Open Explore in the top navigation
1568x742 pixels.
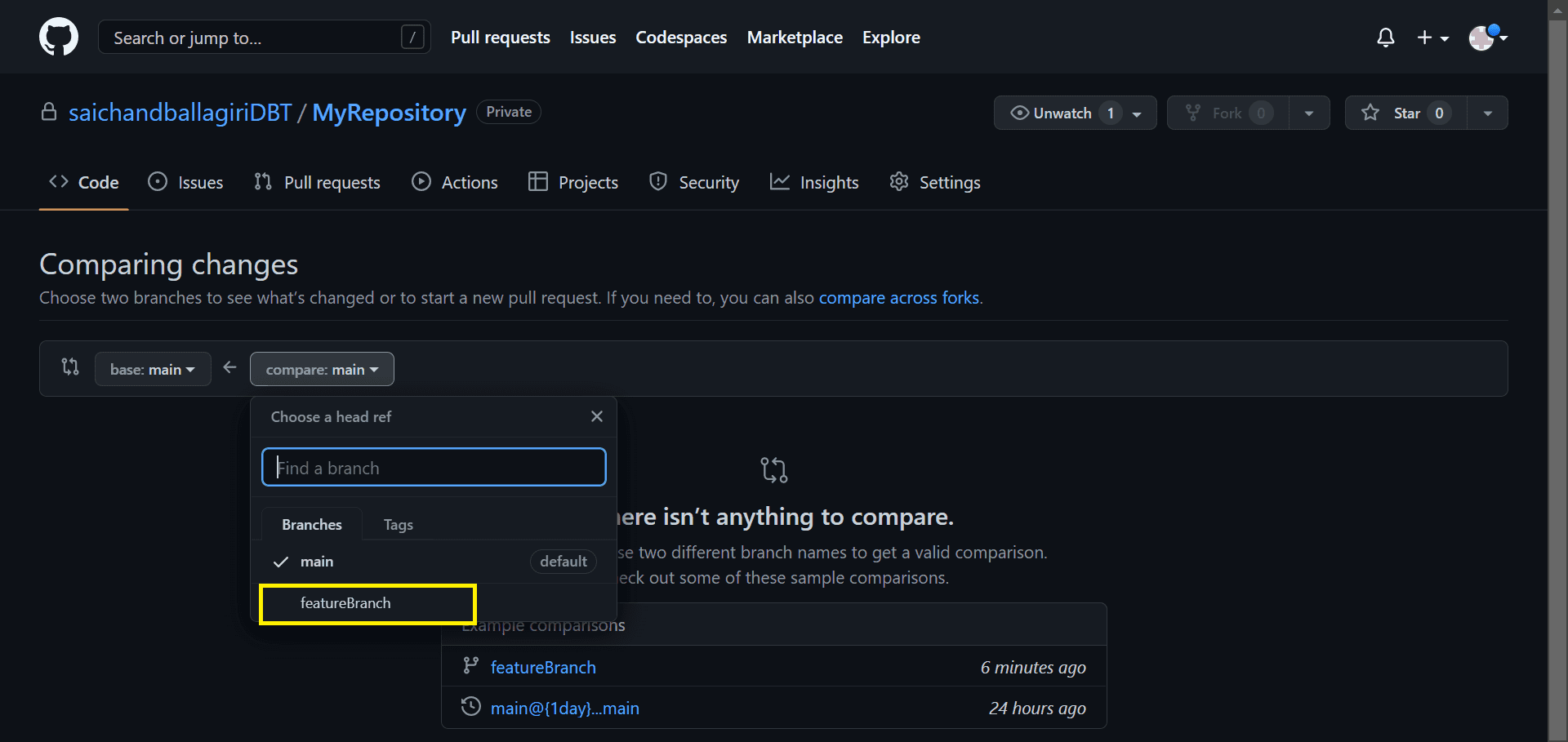point(891,38)
